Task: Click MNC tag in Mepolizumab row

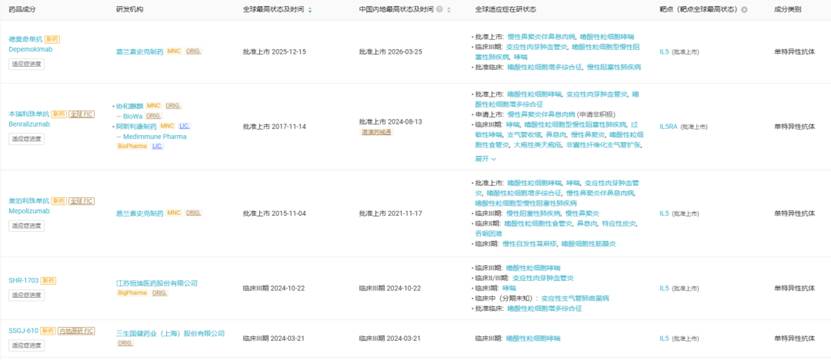Action: [174, 213]
